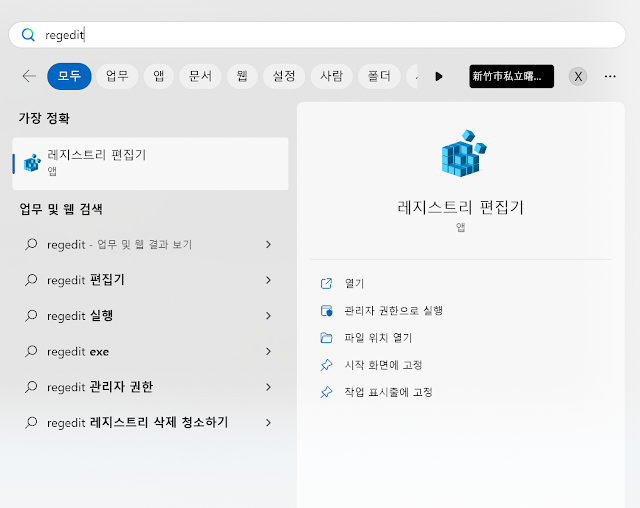The width and height of the screenshot is (640, 508).
Task: Show more filters with the play arrow
Action: click(x=439, y=76)
